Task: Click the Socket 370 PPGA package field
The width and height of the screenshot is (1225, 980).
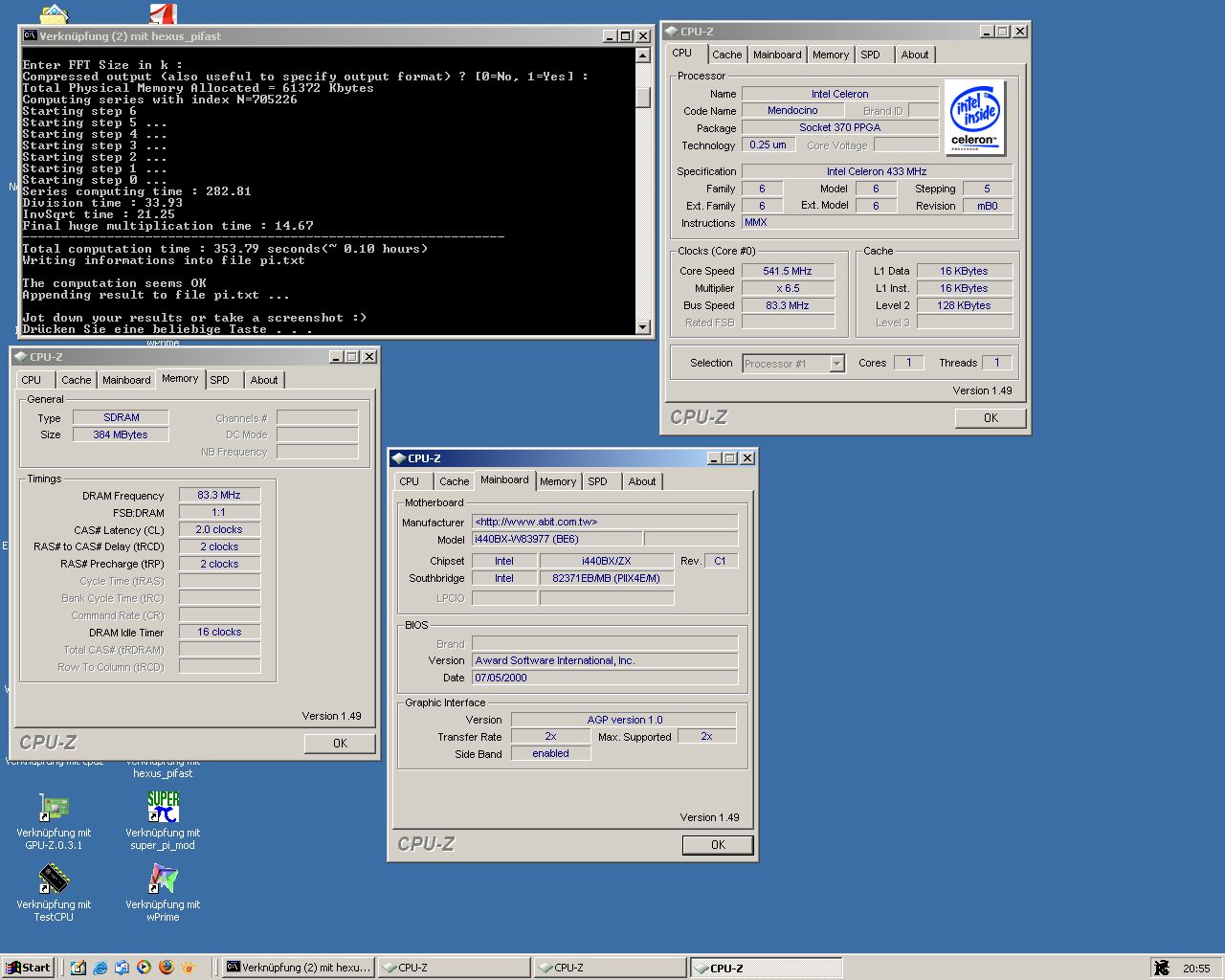Action: click(839, 128)
